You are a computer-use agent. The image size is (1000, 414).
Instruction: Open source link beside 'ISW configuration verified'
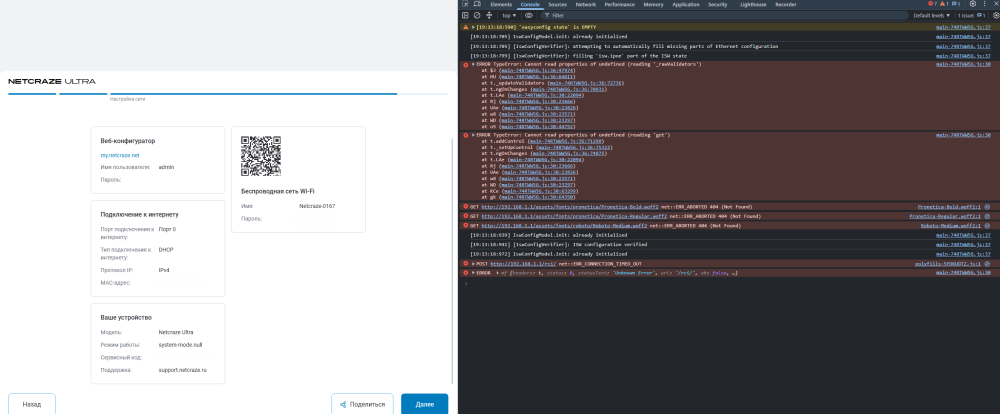(963, 244)
